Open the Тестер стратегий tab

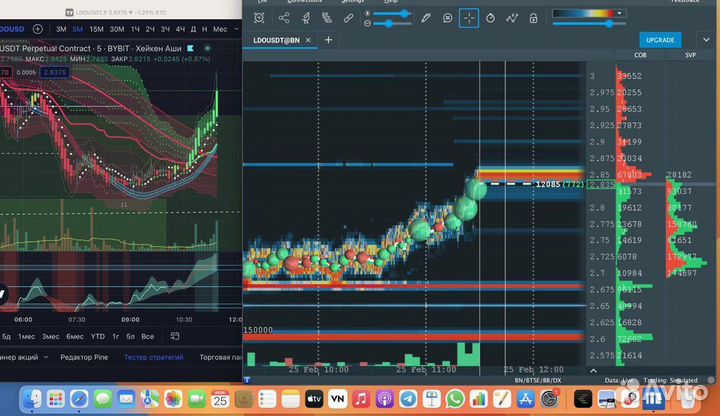pos(154,357)
